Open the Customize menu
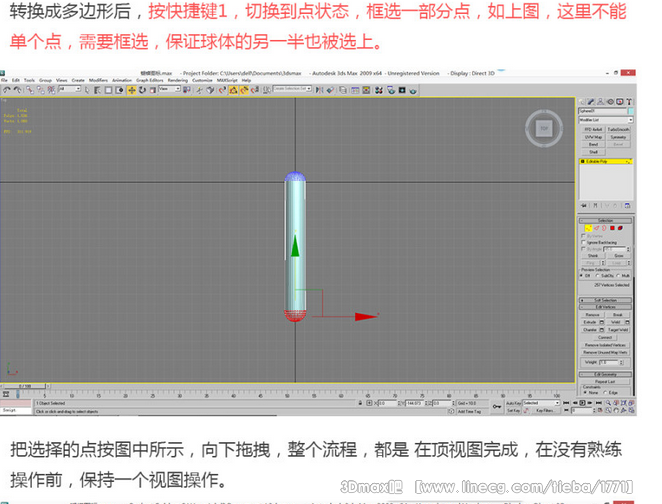Image resolution: width=662 pixels, height=504 pixels. [x=202, y=80]
